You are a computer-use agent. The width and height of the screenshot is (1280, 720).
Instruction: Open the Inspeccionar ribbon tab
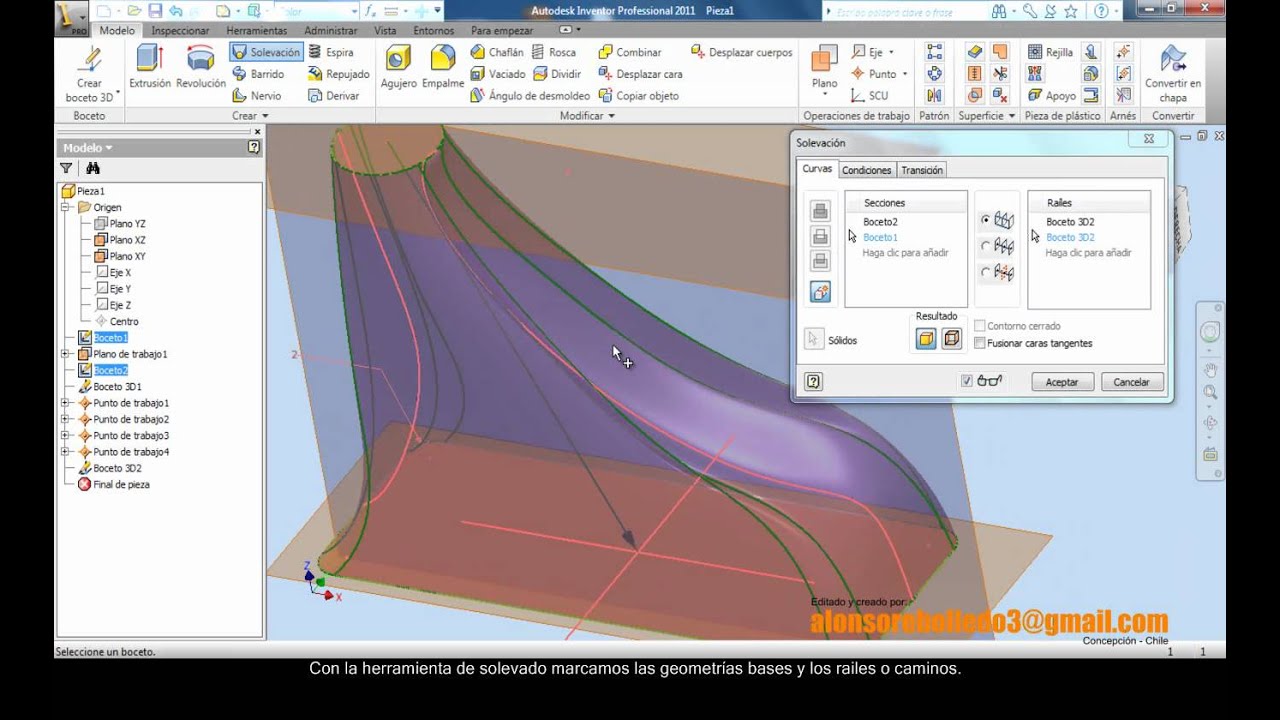[180, 30]
